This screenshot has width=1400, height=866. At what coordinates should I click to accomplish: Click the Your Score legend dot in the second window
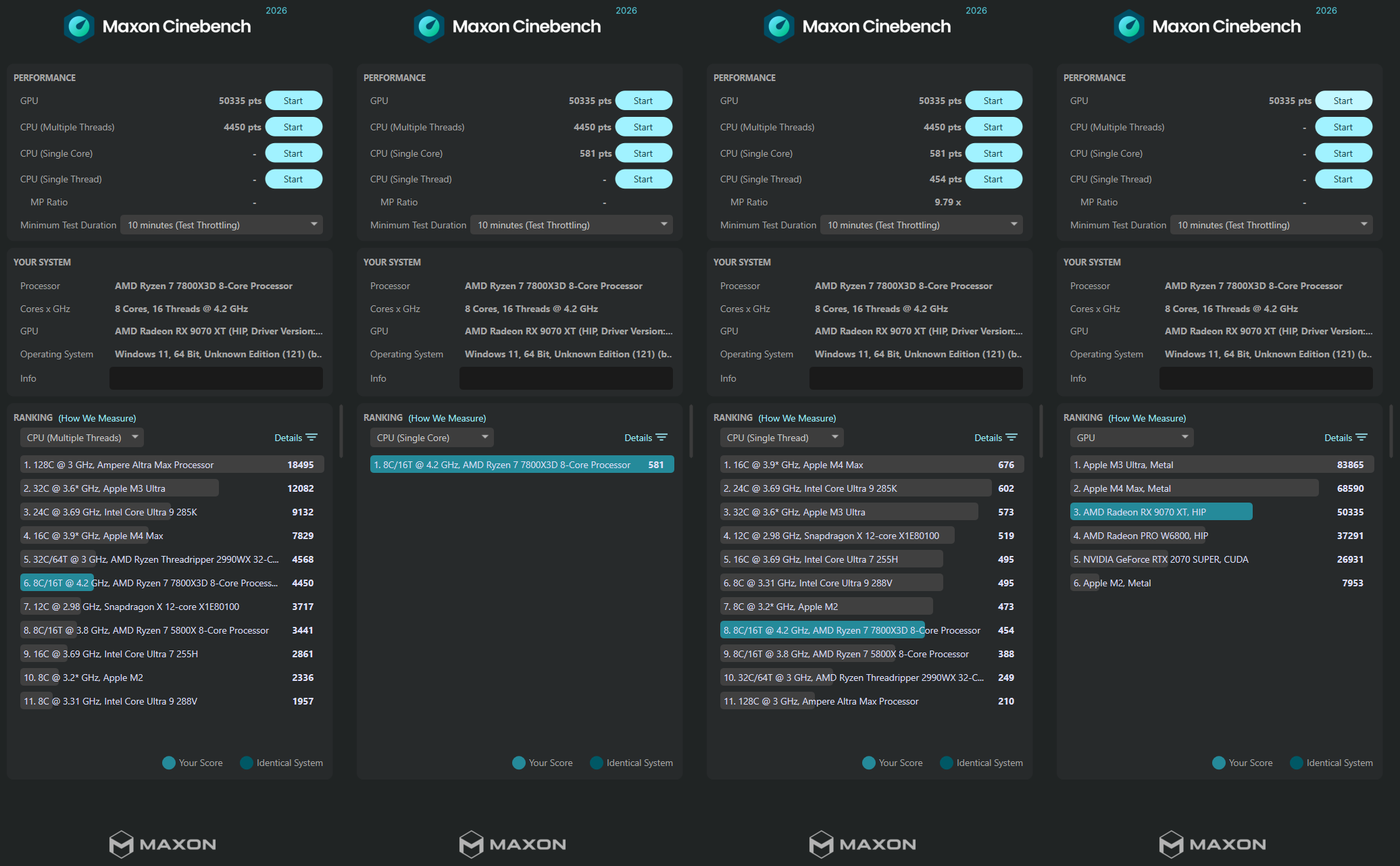point(519,763)
